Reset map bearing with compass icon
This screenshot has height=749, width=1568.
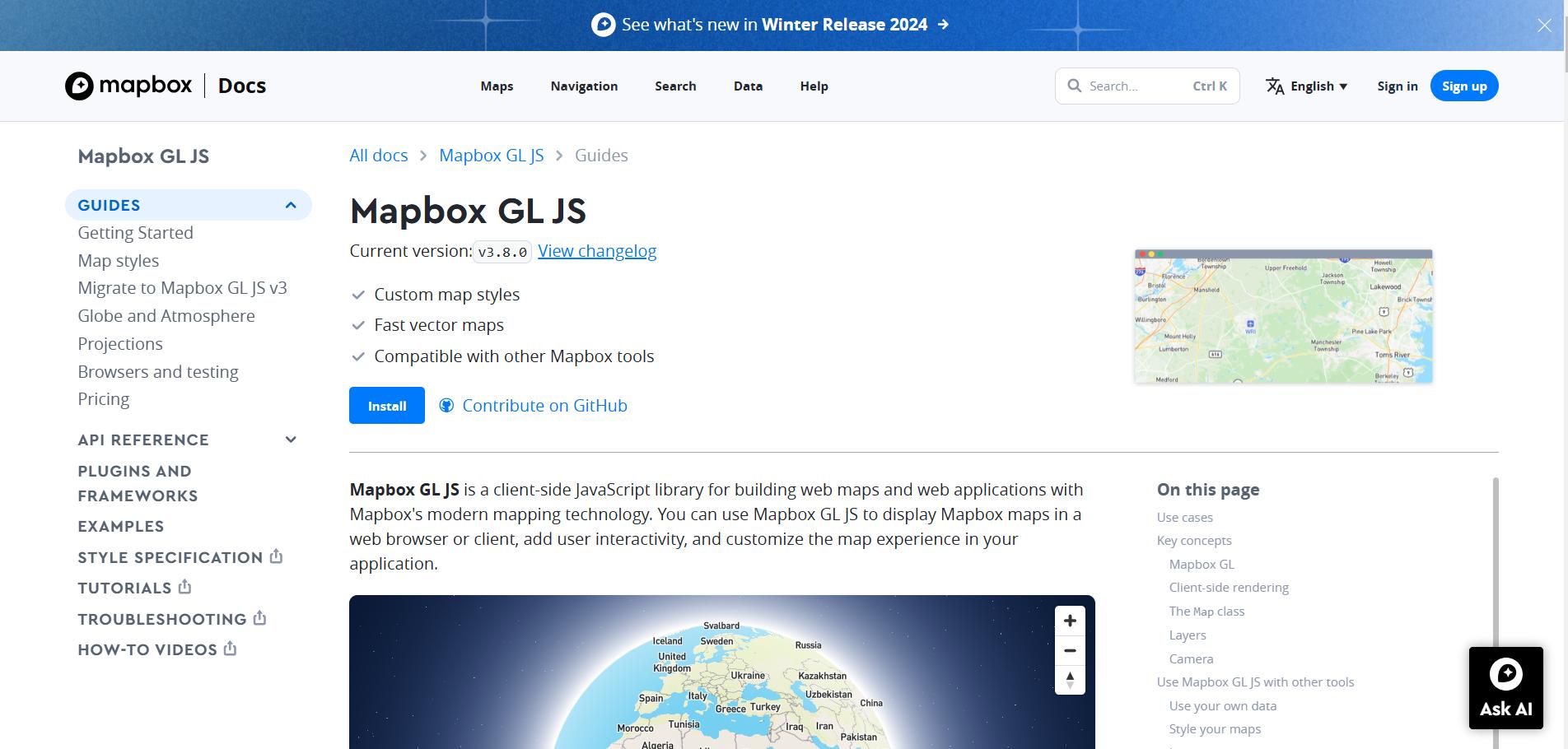click(1070, 680)
